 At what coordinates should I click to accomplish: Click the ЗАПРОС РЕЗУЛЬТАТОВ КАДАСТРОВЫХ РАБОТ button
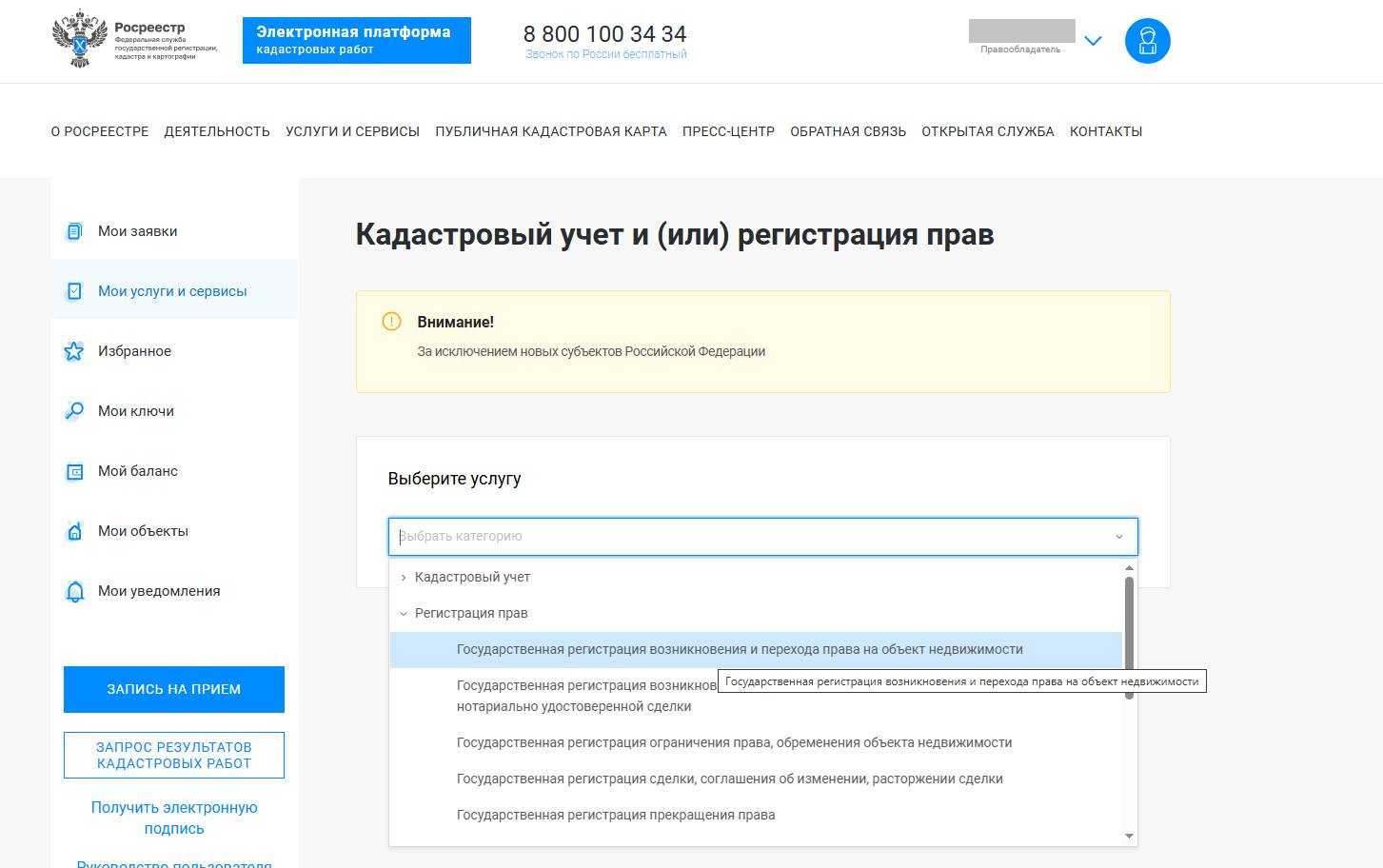173,754
